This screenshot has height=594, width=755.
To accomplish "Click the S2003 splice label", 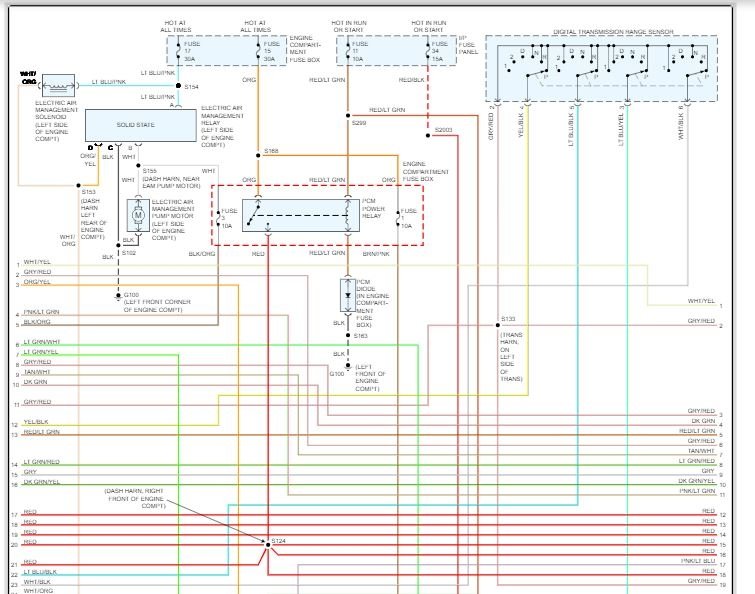I will coord(443,130).
